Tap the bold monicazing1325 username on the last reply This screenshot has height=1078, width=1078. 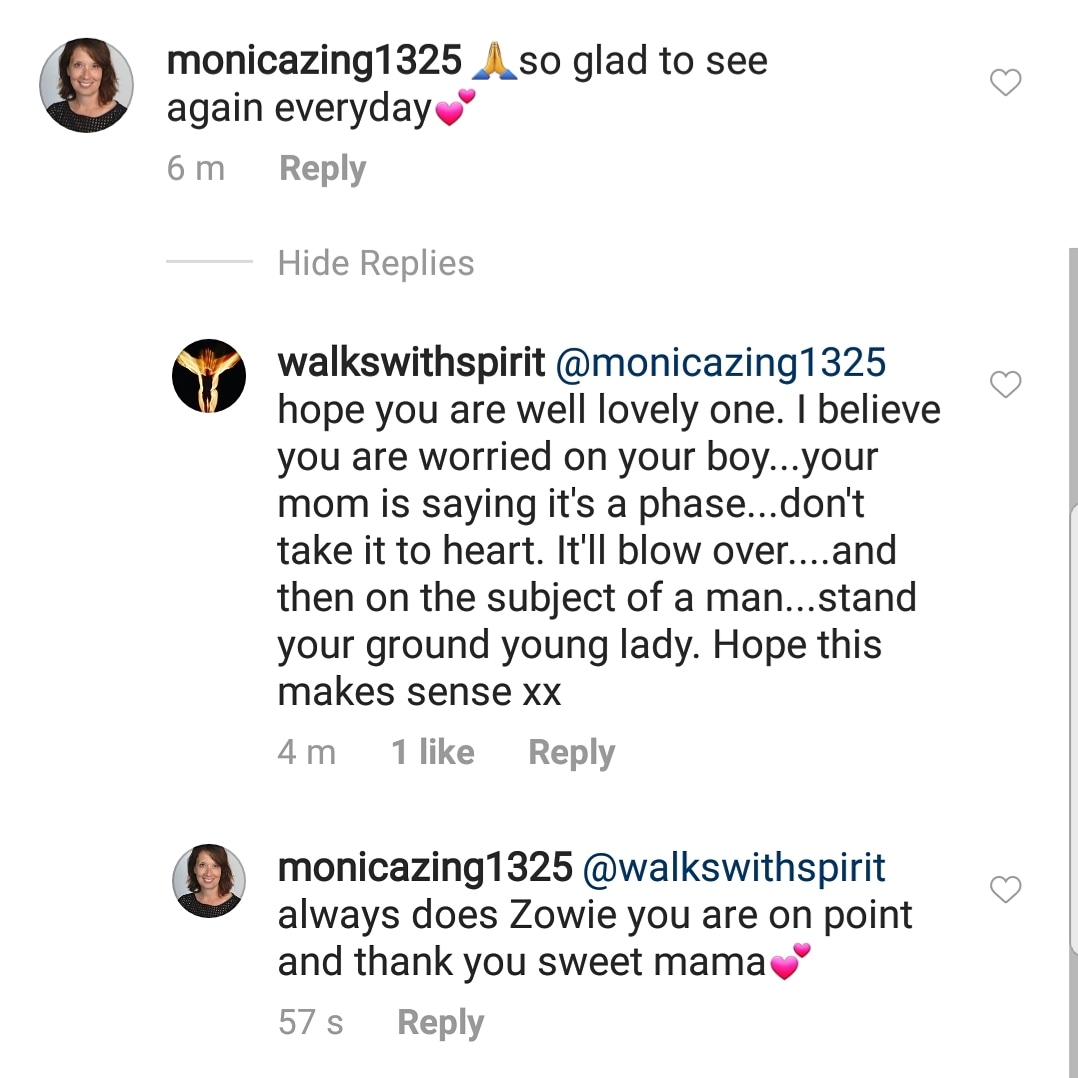tap(425, 867)
